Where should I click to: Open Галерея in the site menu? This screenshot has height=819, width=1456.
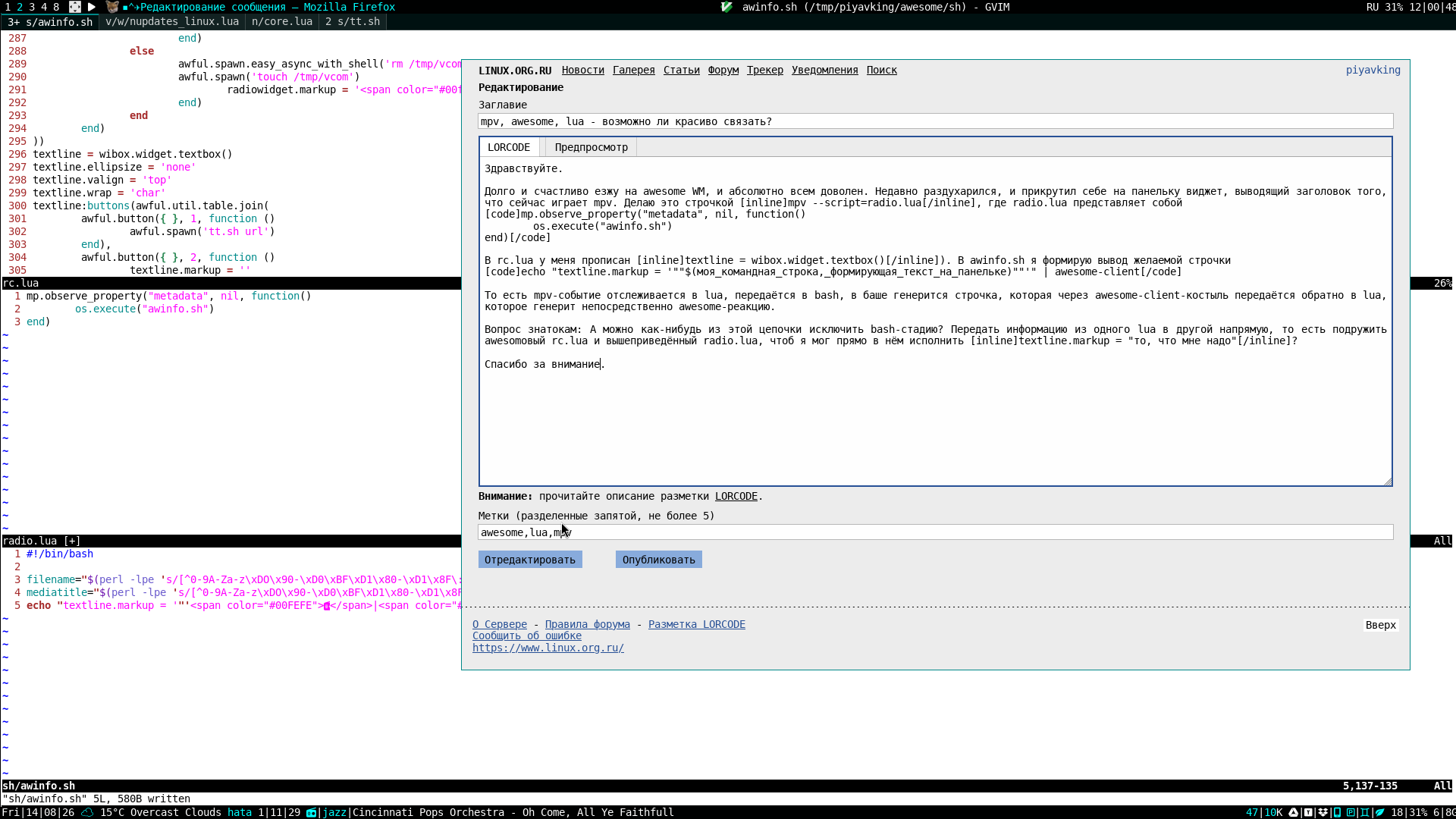pos(634,70)
